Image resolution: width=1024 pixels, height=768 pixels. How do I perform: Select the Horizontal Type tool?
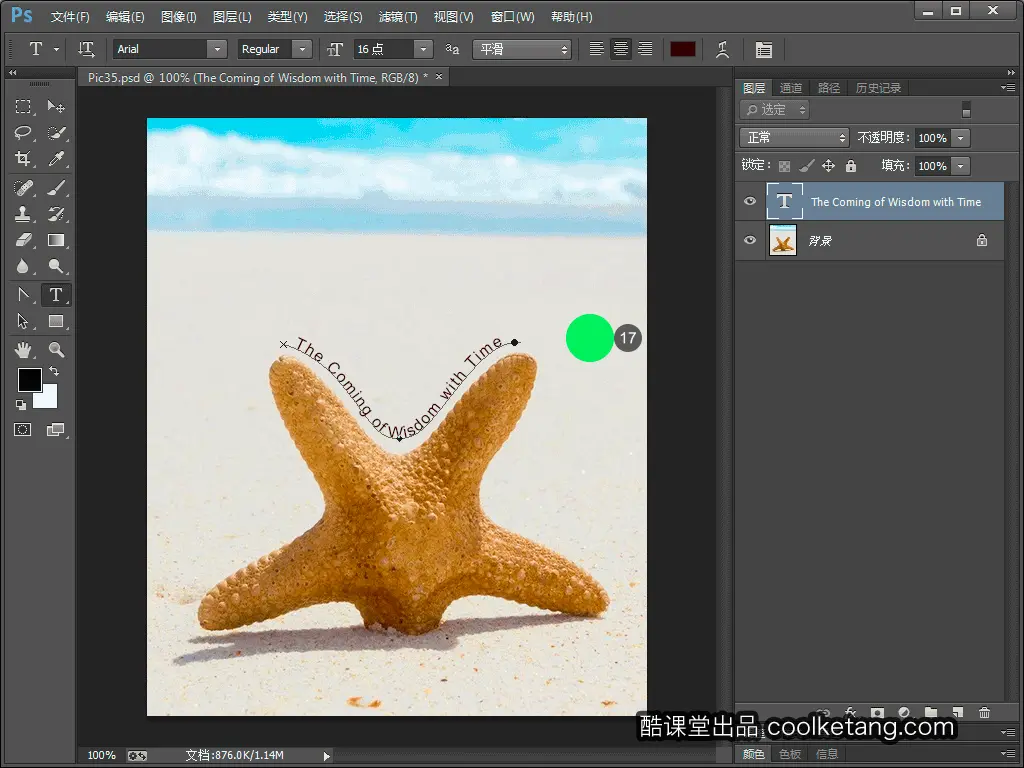56,295
